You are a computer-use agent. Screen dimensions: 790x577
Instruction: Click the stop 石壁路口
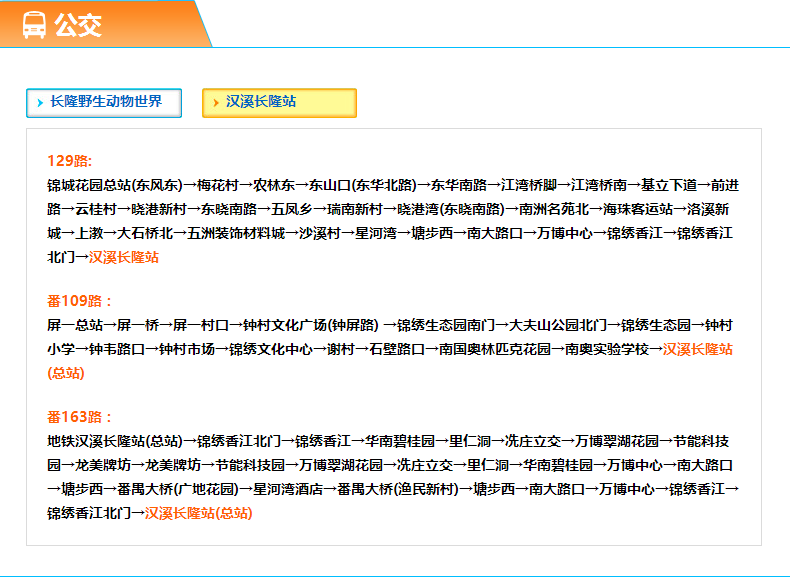[397, 349]
